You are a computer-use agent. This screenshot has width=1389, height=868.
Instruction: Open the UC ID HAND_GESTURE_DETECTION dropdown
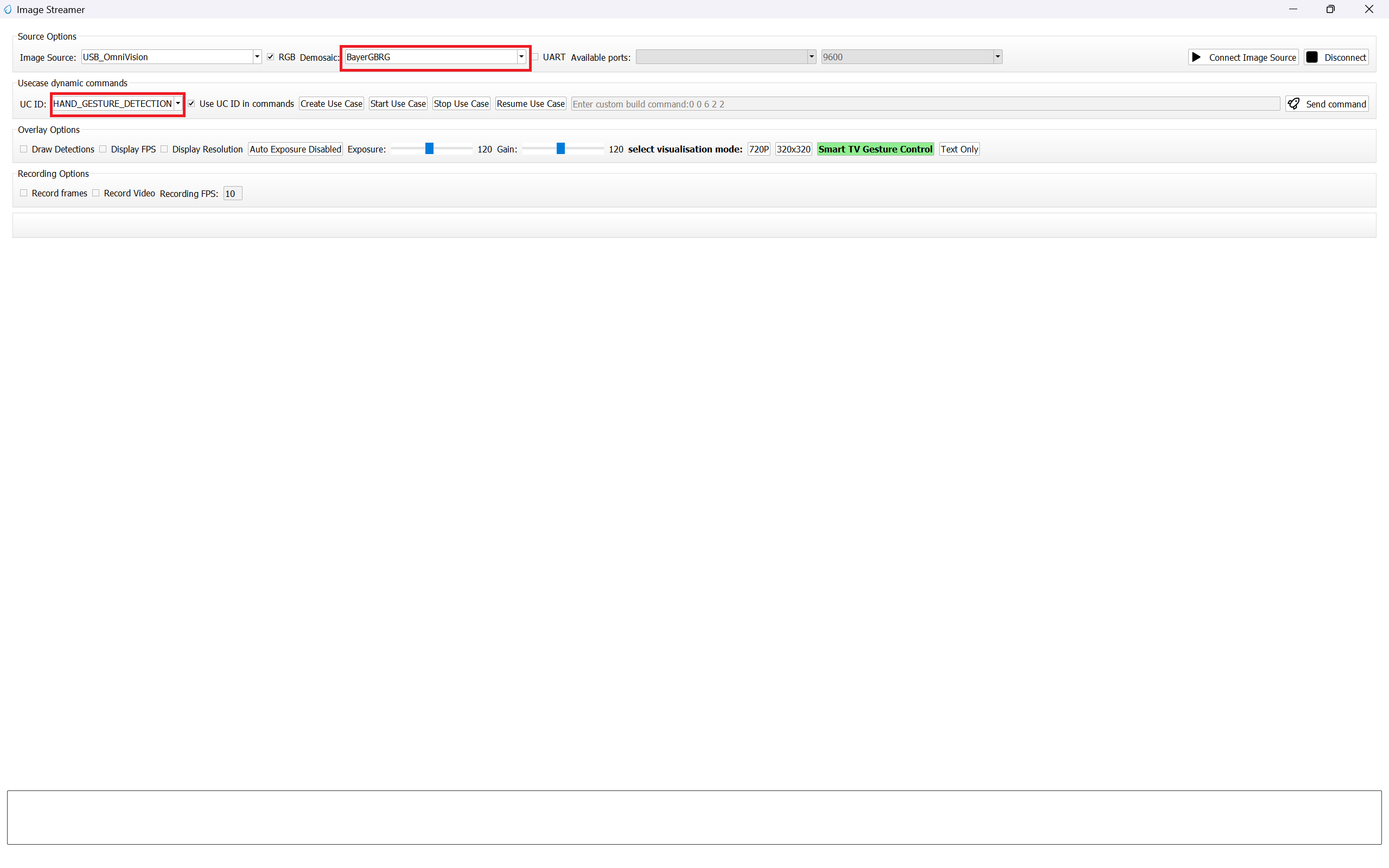tap(178, 104)
